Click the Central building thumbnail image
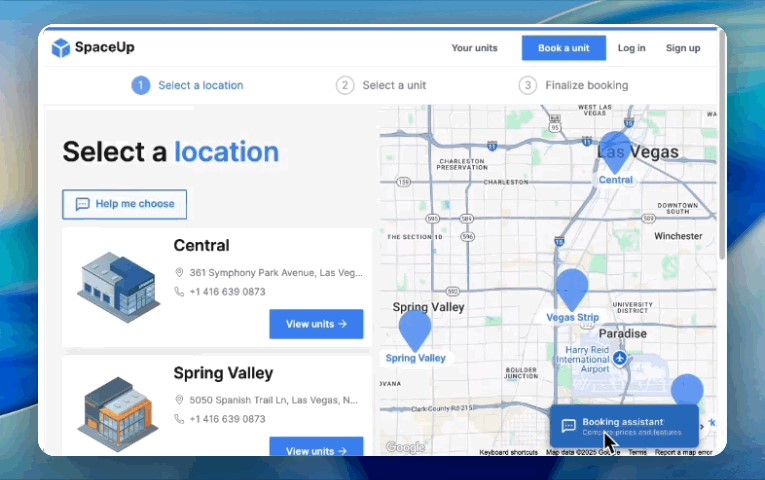 click(x=119, y=287)
